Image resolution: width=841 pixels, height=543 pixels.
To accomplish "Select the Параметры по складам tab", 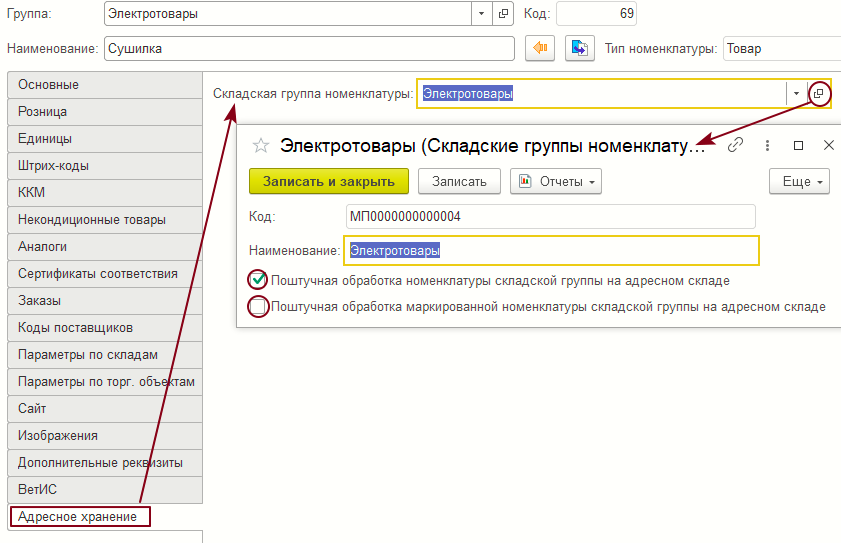I will [104, 355].
